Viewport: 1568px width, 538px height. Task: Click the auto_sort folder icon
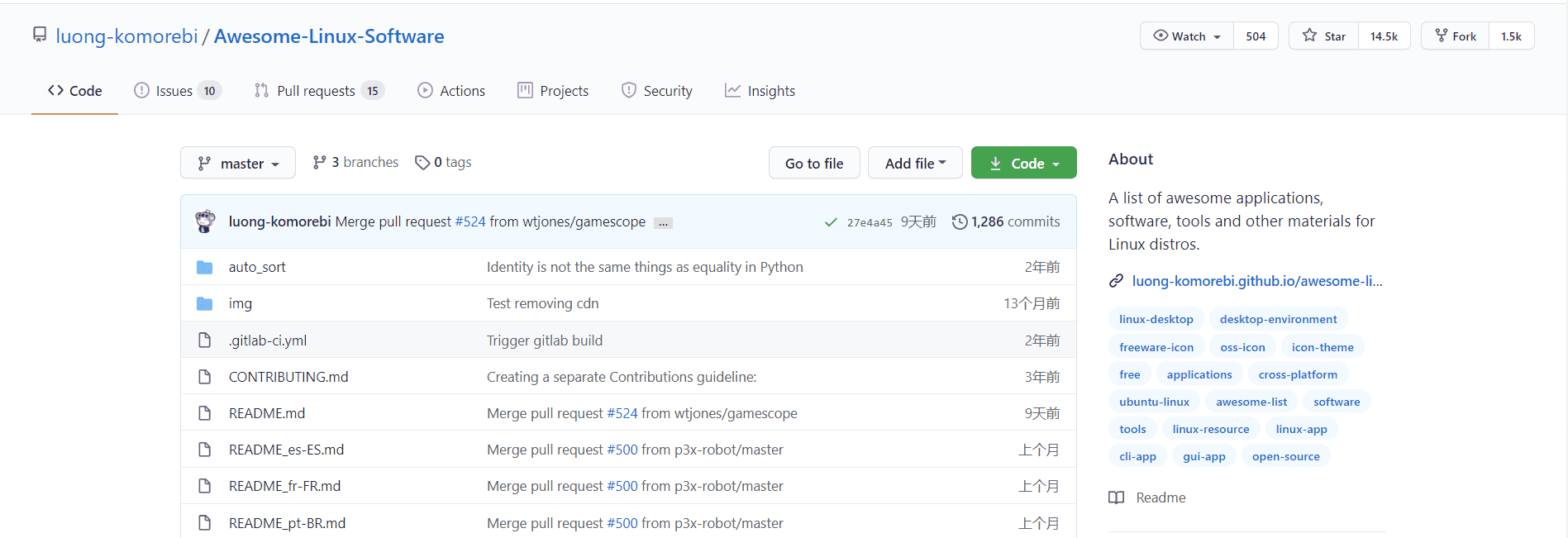(x=205, y=267)
